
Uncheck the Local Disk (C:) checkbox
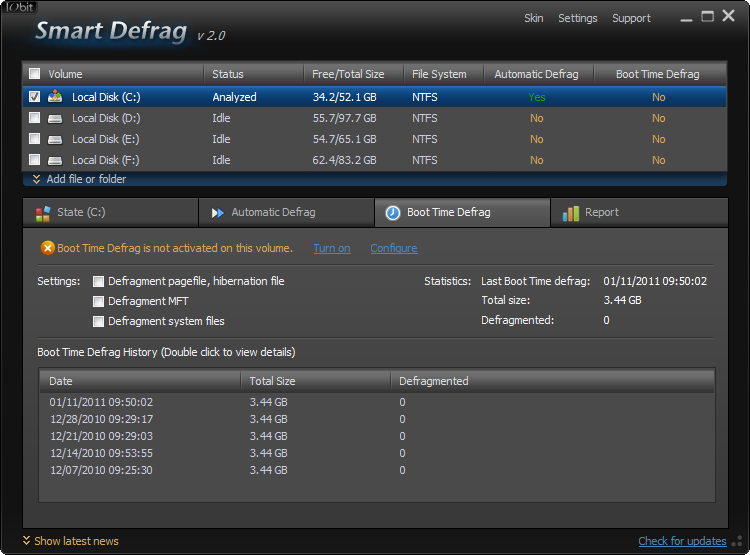34,97
